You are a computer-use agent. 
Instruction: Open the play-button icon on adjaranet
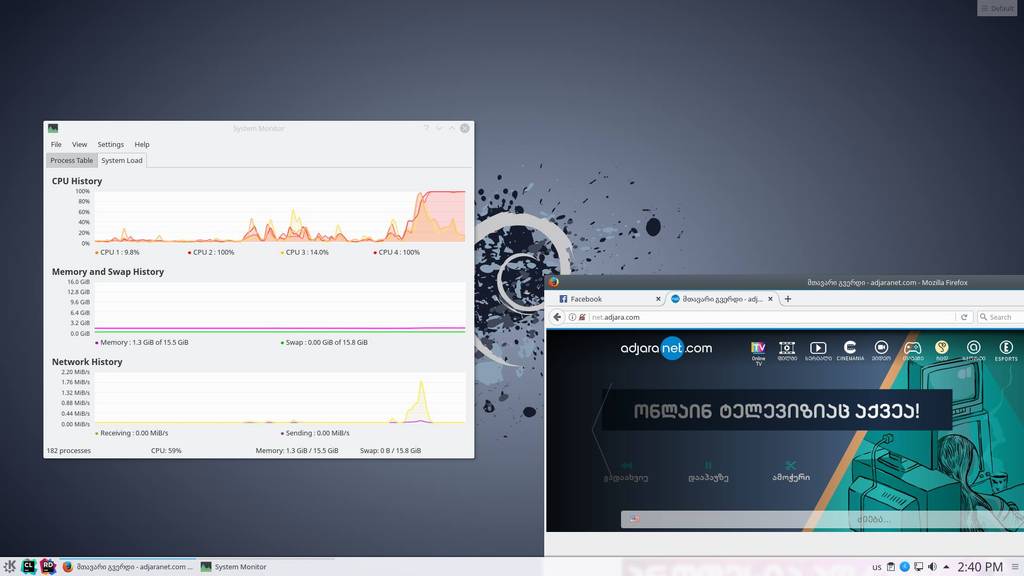pyautogui.click(x=818, y=351)
